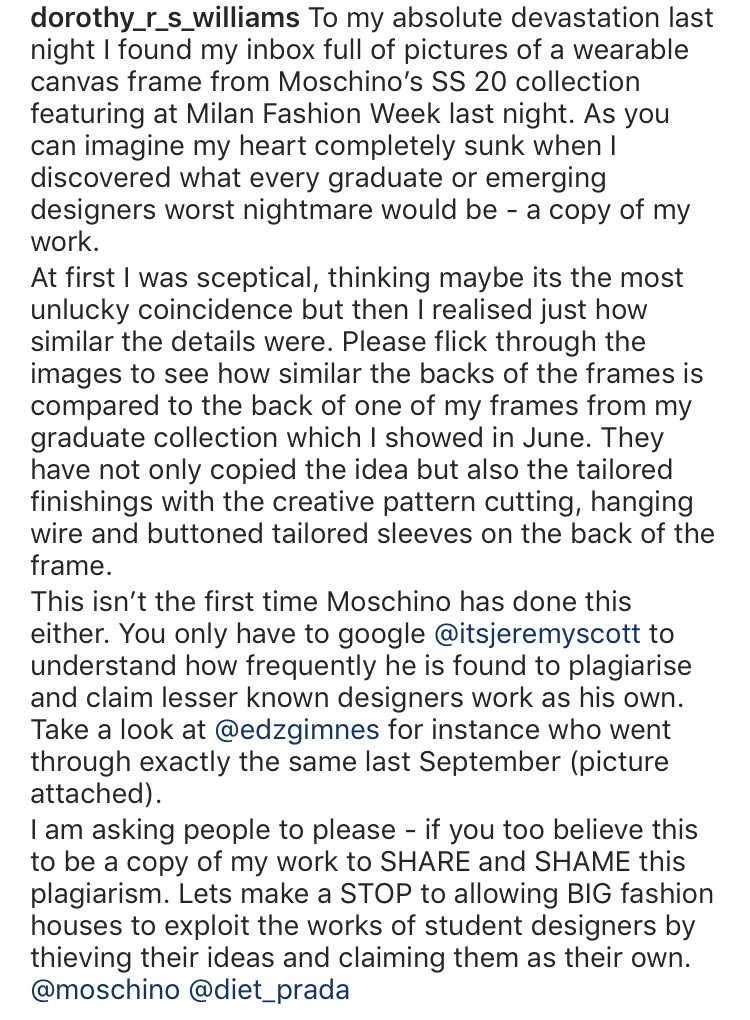This screenshot has height=1020, width=750.
Task: Visit the @moschino tagged account
Action: pos(105,990)
